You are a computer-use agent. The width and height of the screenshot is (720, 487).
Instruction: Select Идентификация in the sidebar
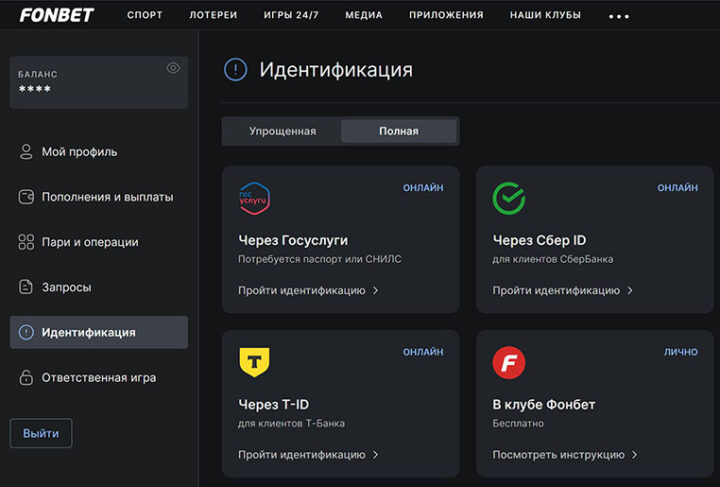(x=99, y=332)
